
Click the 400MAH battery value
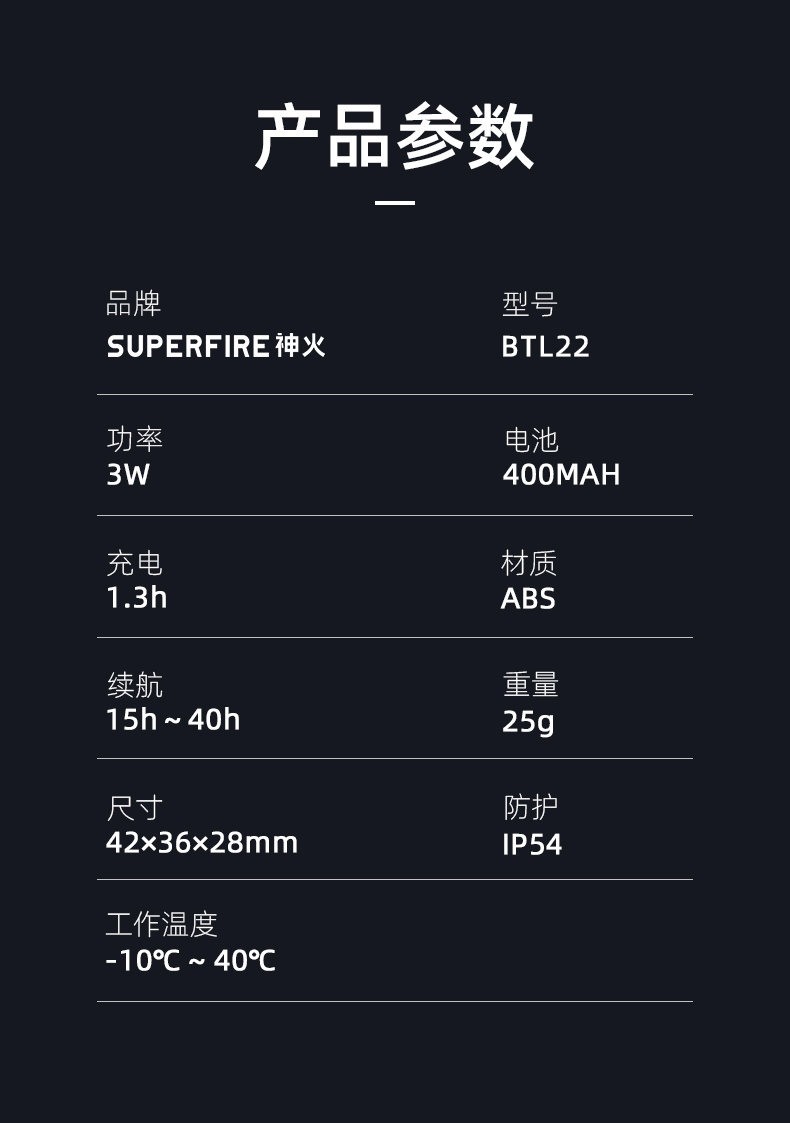click(561, 474)
